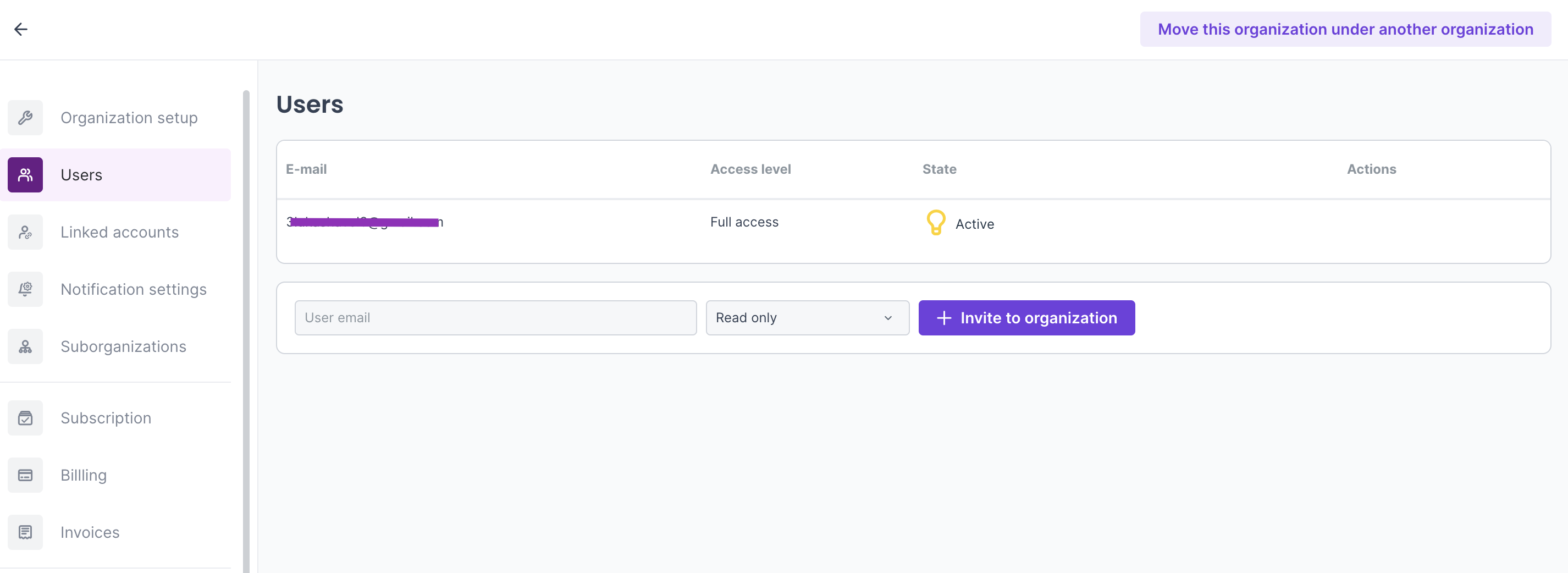
Task: Focus the User email input field
Action: [495, 318]
